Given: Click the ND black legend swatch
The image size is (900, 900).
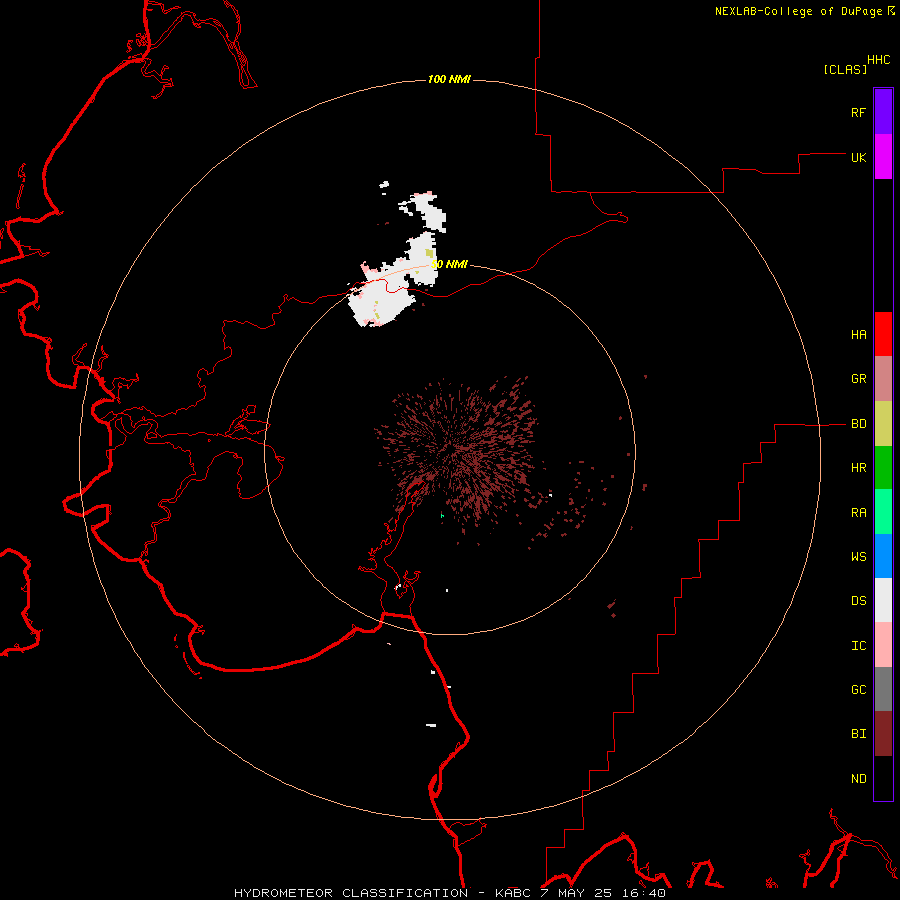Looking at the screenshot, I should 883,778.
